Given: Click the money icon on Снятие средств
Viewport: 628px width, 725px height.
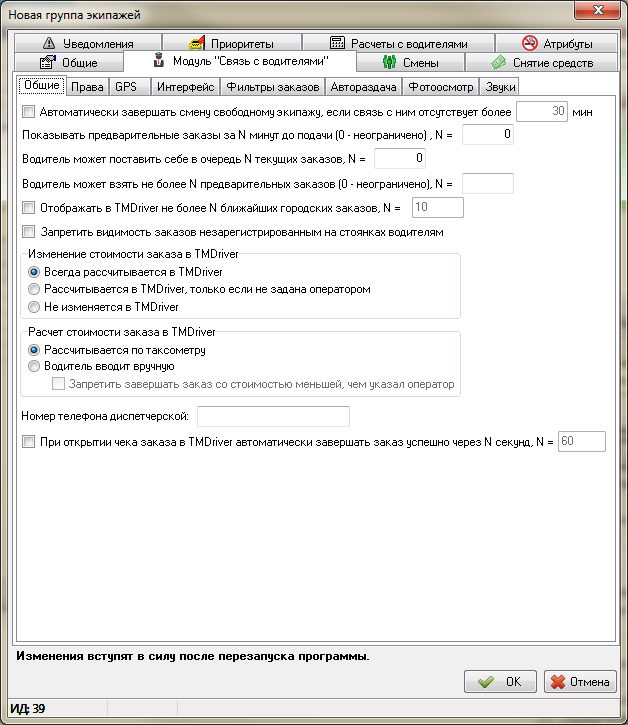Looking at the screenshot, I should tap(497, 63).
